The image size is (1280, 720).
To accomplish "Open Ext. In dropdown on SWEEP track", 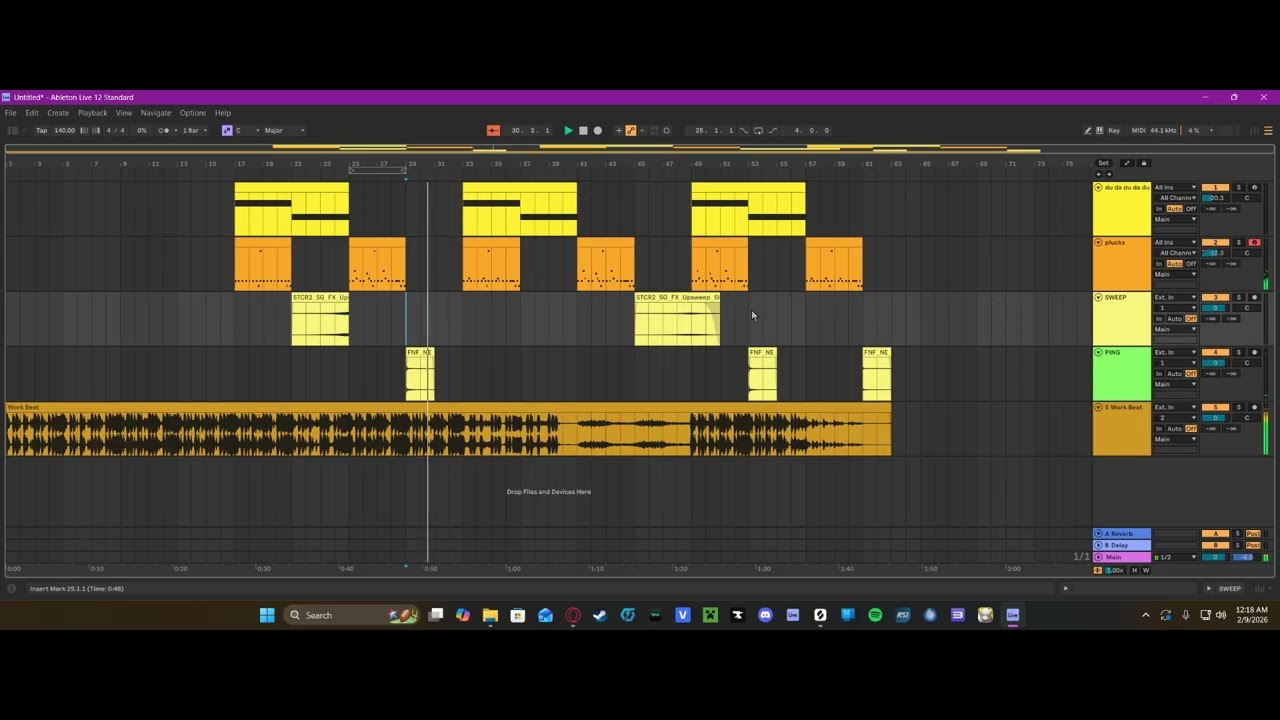I will [1175, 297].
